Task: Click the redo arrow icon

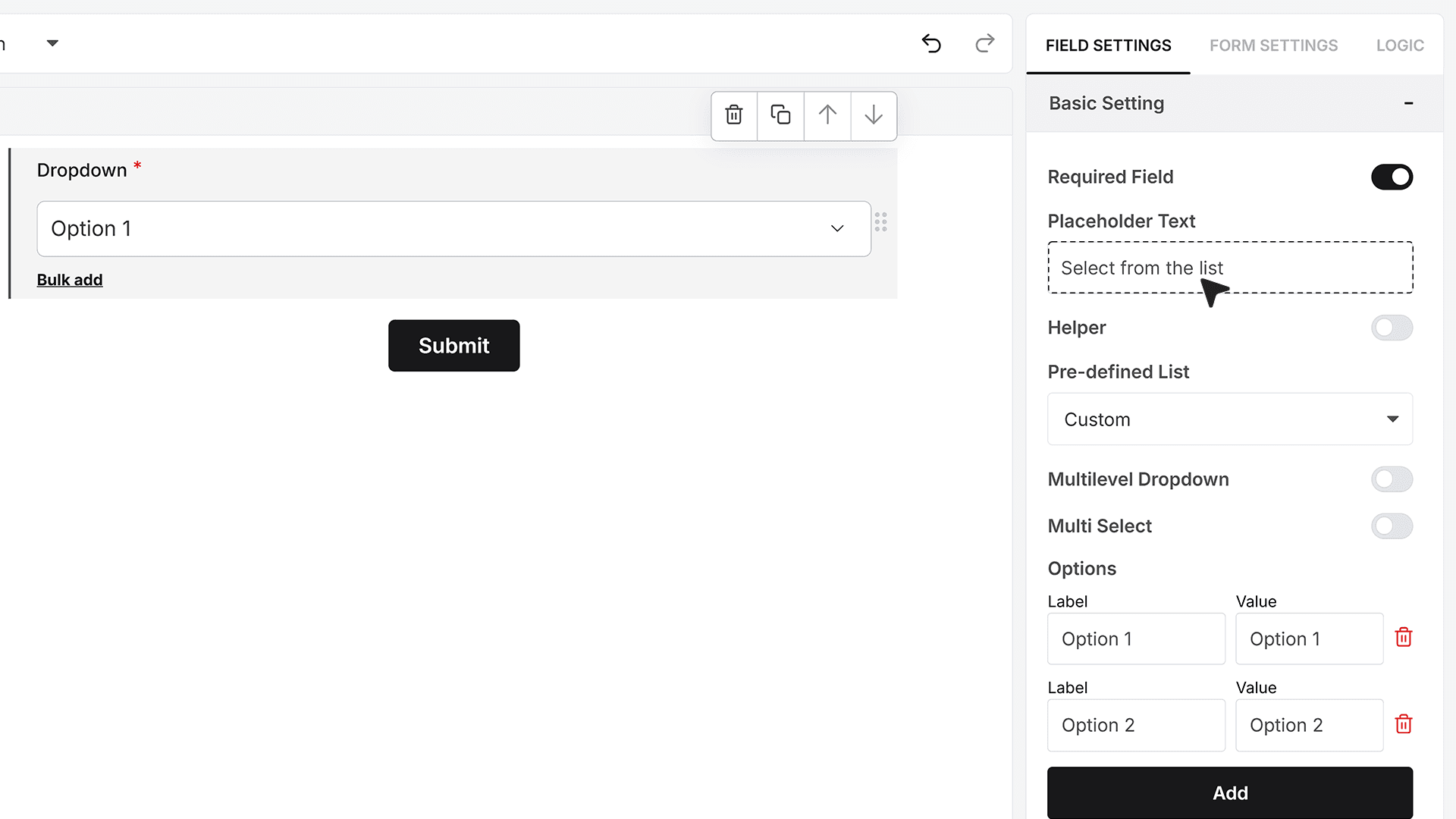Action: pyautogui.click(x=984, y=44)
